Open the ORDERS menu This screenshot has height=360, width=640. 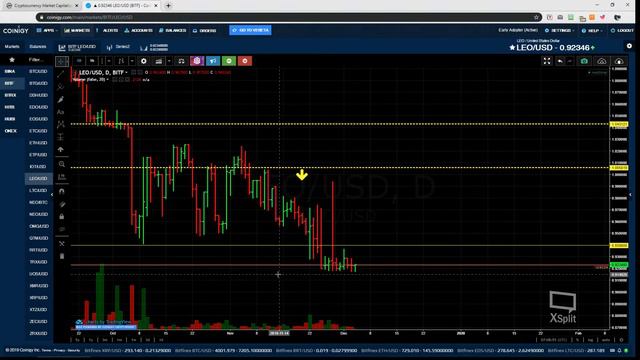pyautogui.click(x=204, y=31)
